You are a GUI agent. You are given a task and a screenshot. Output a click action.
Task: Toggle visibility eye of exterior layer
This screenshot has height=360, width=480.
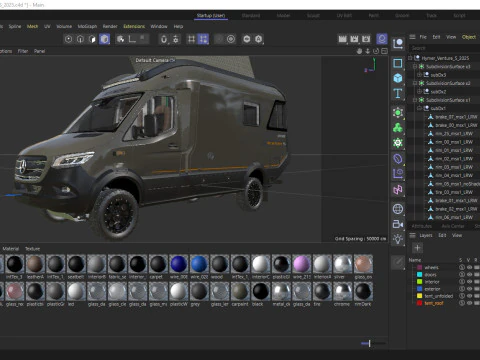tap(469, 289)
